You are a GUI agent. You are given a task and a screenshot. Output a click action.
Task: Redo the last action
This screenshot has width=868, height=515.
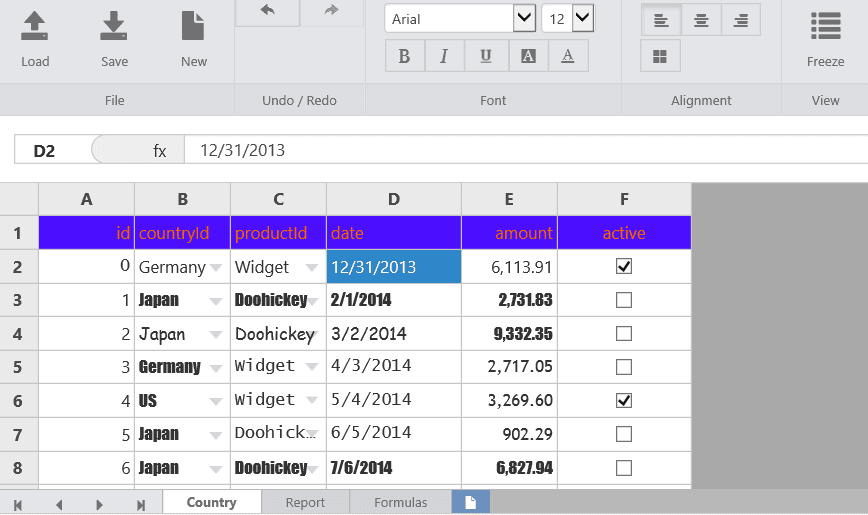click(332, 10)
